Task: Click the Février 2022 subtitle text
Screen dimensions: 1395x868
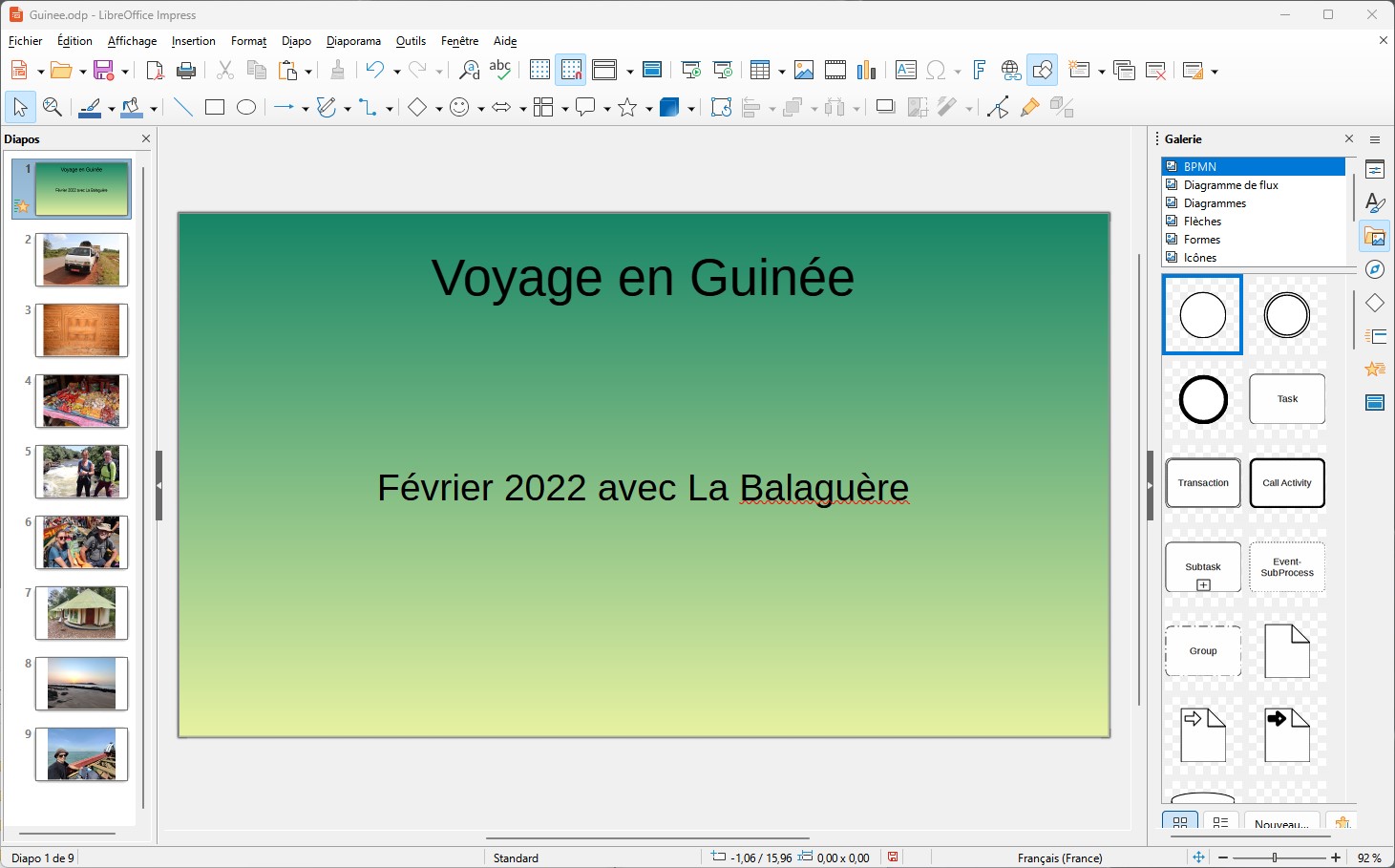Action: point(643,488)
